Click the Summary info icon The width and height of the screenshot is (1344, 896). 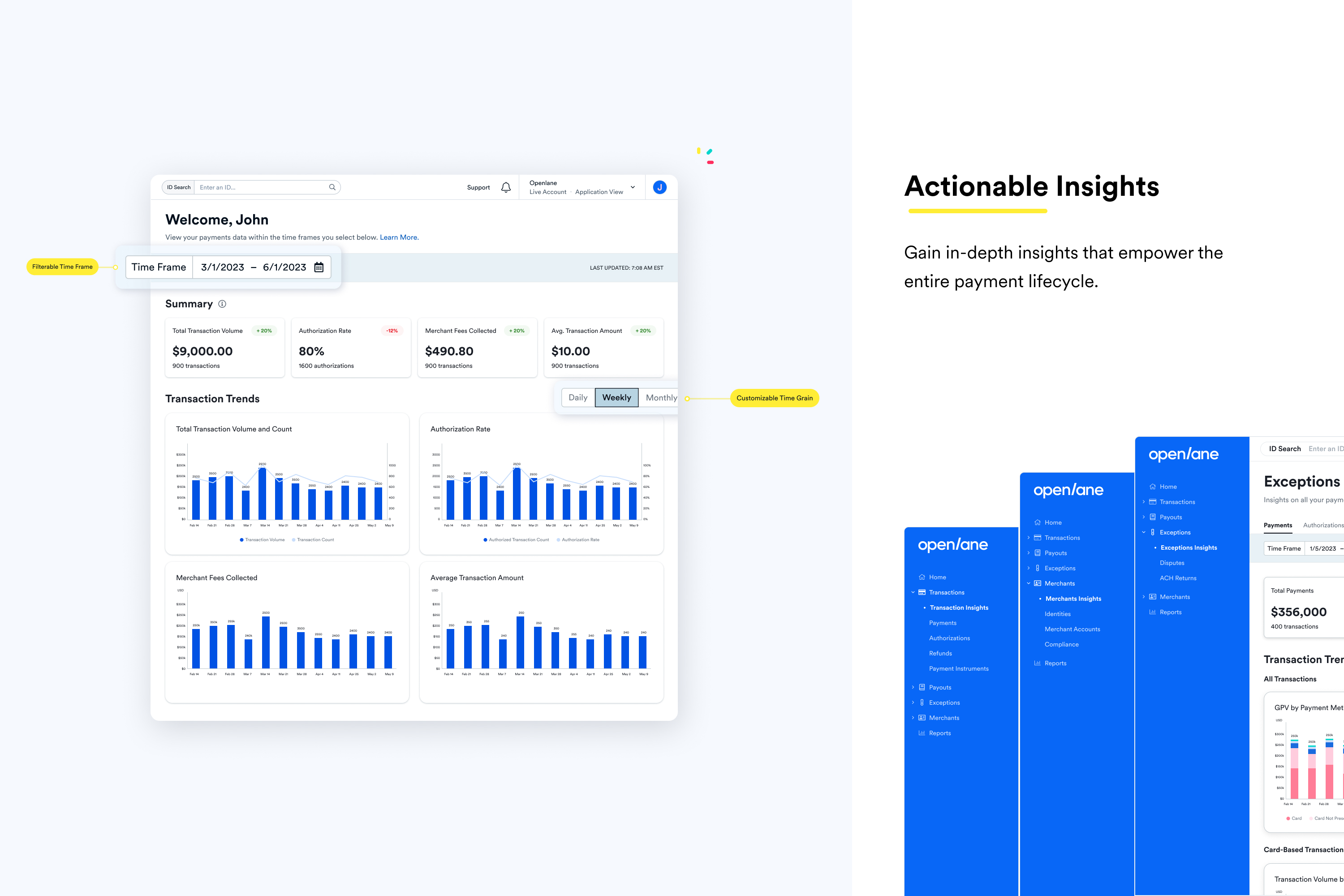[222, 304]
